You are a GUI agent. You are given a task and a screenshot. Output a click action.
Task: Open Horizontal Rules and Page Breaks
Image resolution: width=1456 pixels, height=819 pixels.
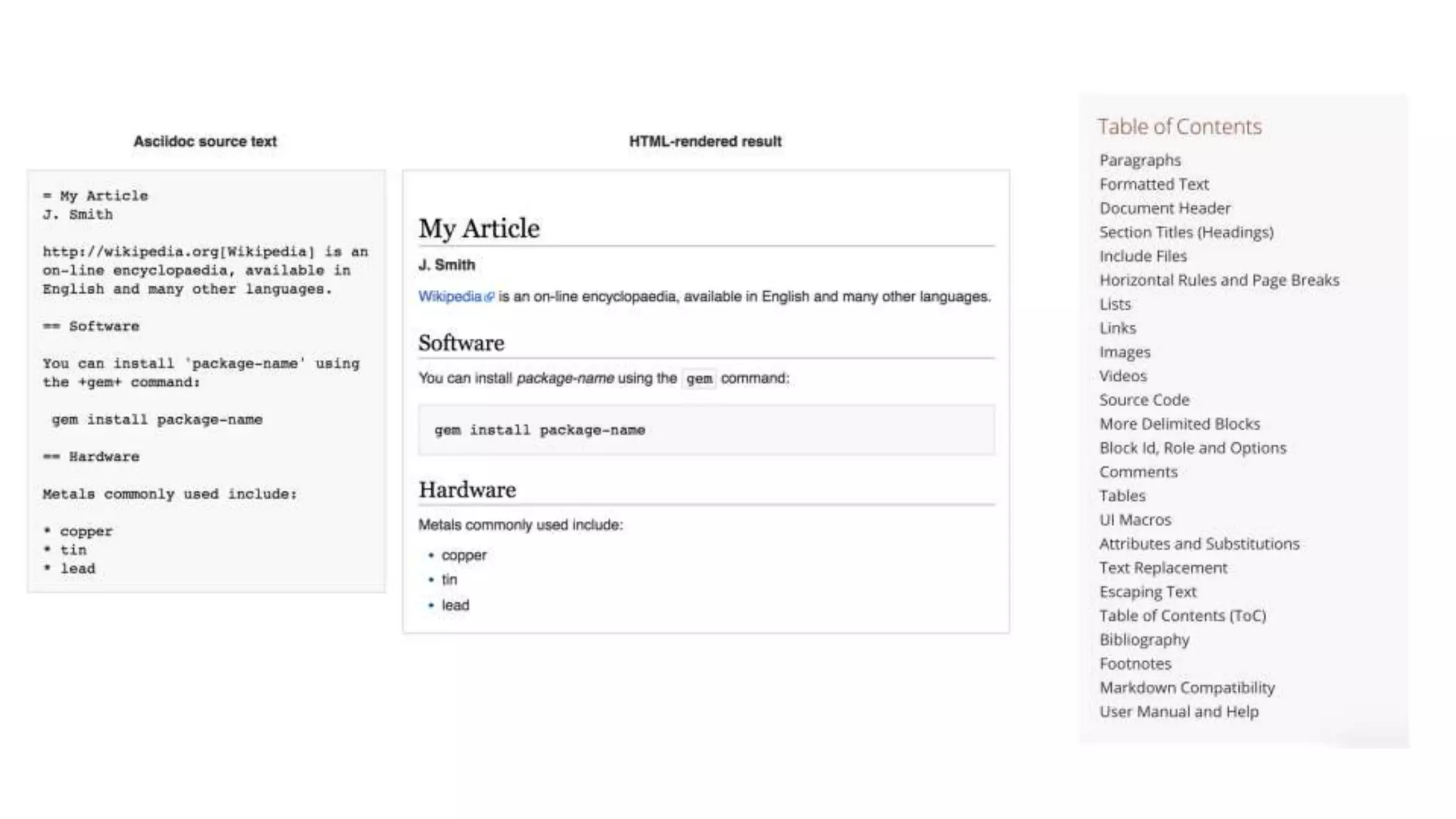pyautogui.click(x=1219, y=280)
